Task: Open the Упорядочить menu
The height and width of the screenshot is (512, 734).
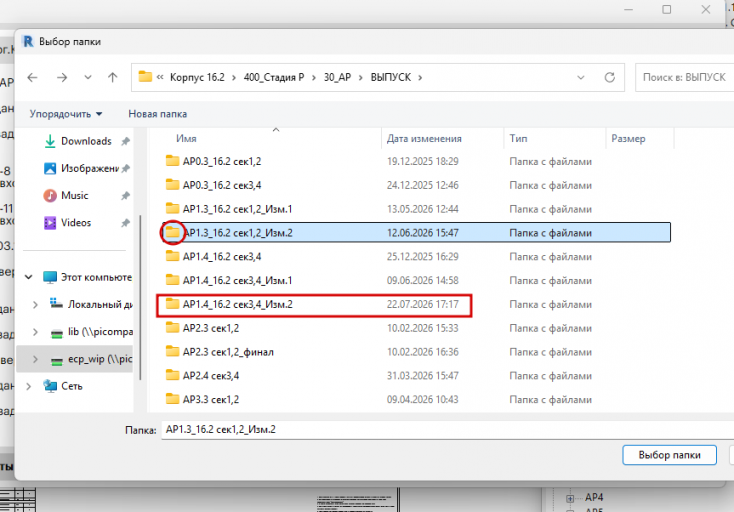Action: pyautogui.click(x=66, y=114)
